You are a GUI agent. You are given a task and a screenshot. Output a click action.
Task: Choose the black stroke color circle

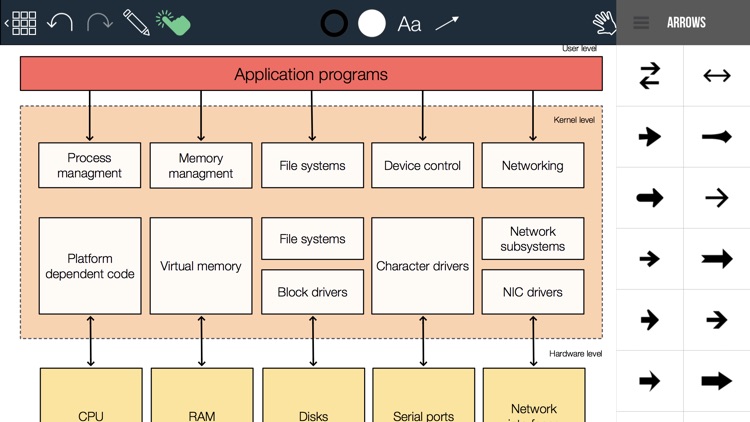coord(334,23)
